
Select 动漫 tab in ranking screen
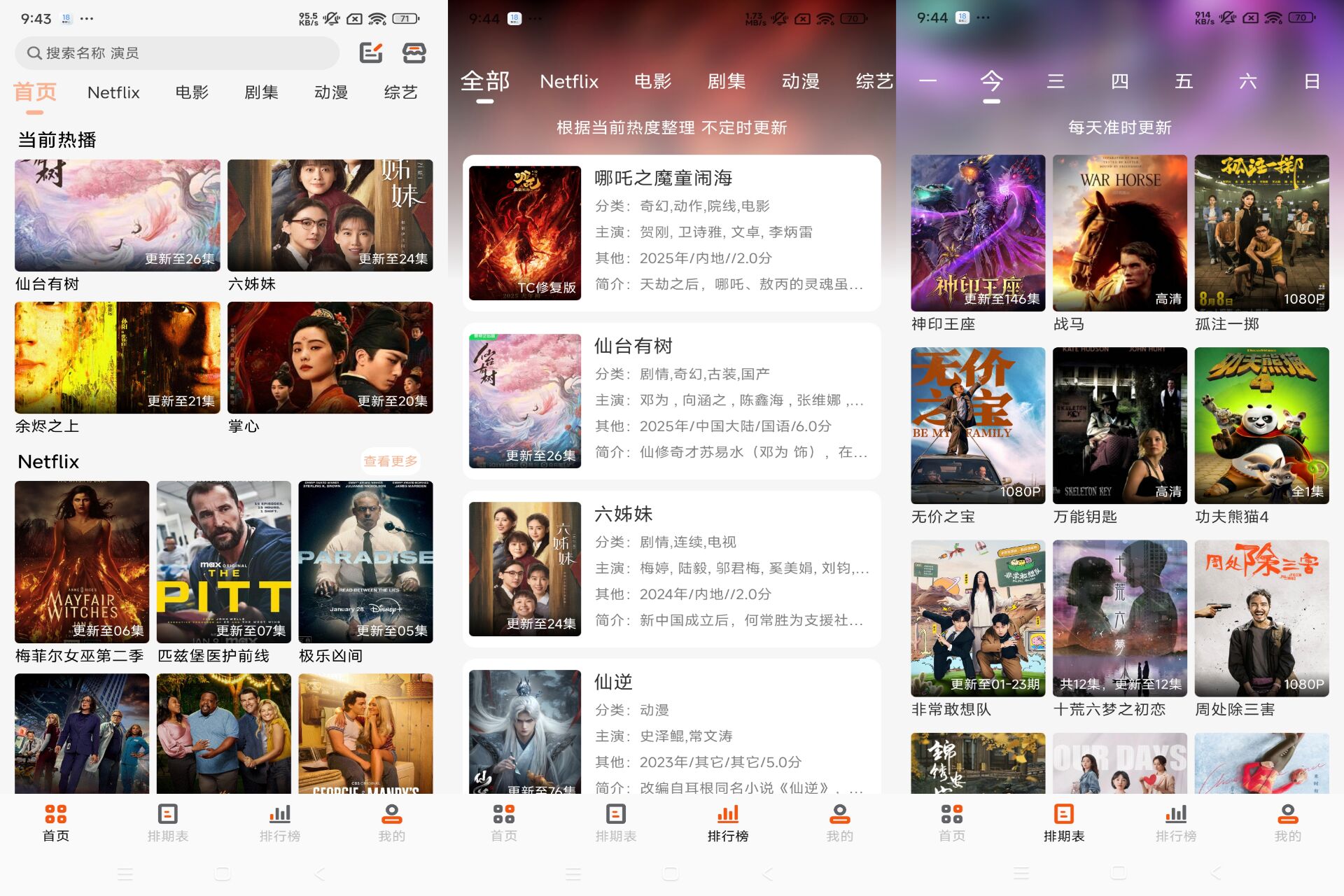click(800, 82)
